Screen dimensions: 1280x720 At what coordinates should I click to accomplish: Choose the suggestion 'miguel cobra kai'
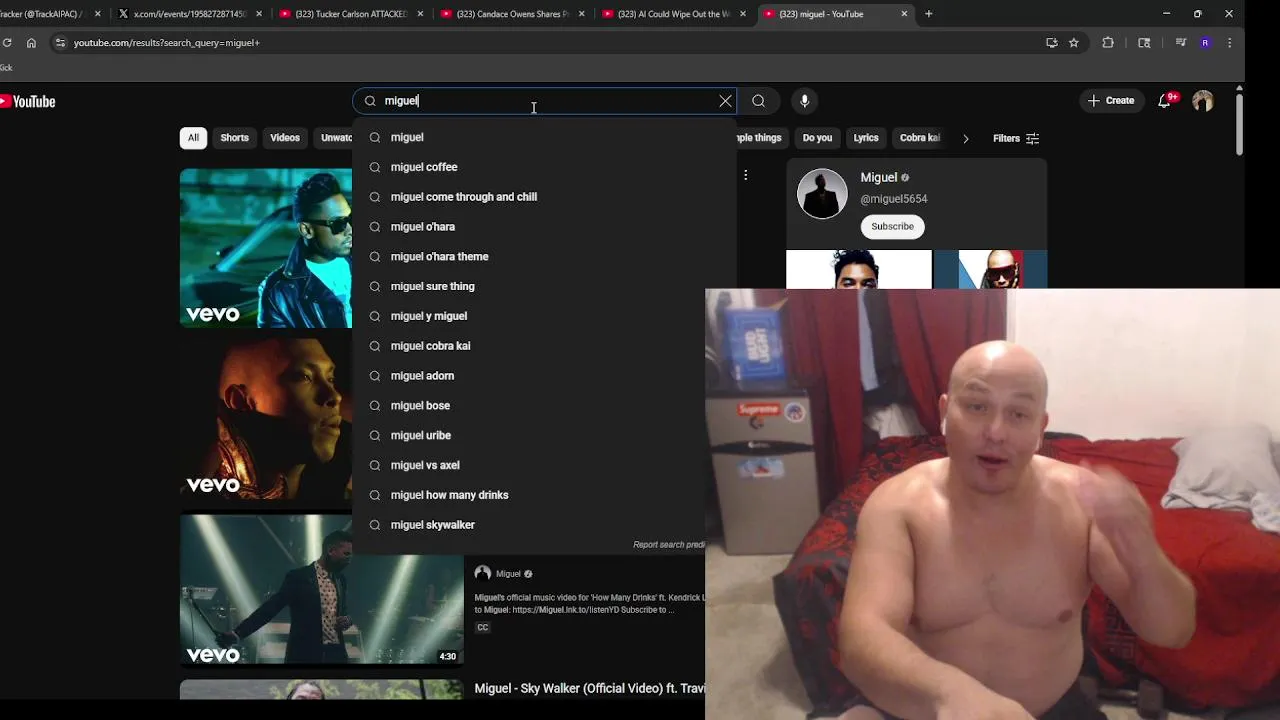pos(544,346)
